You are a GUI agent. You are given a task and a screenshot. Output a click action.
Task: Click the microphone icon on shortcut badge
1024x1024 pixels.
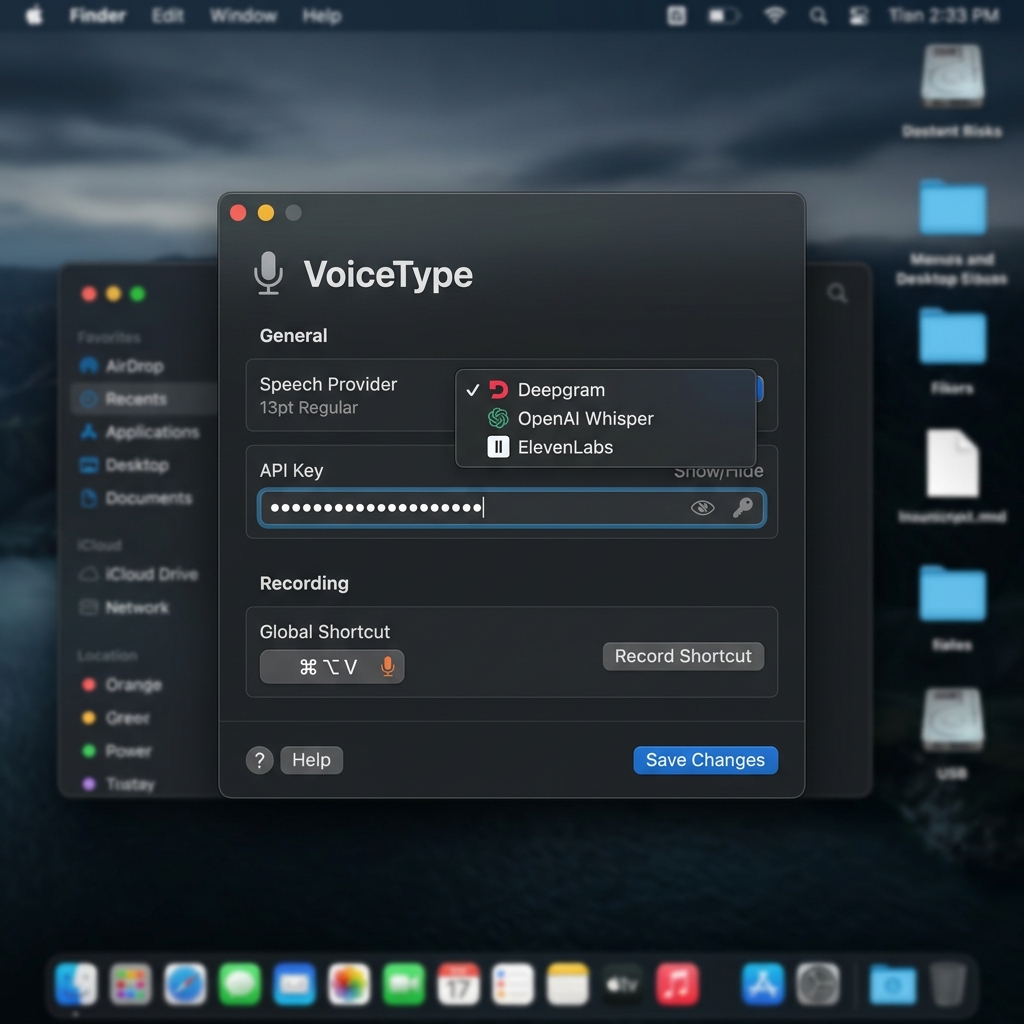(387, 666)
